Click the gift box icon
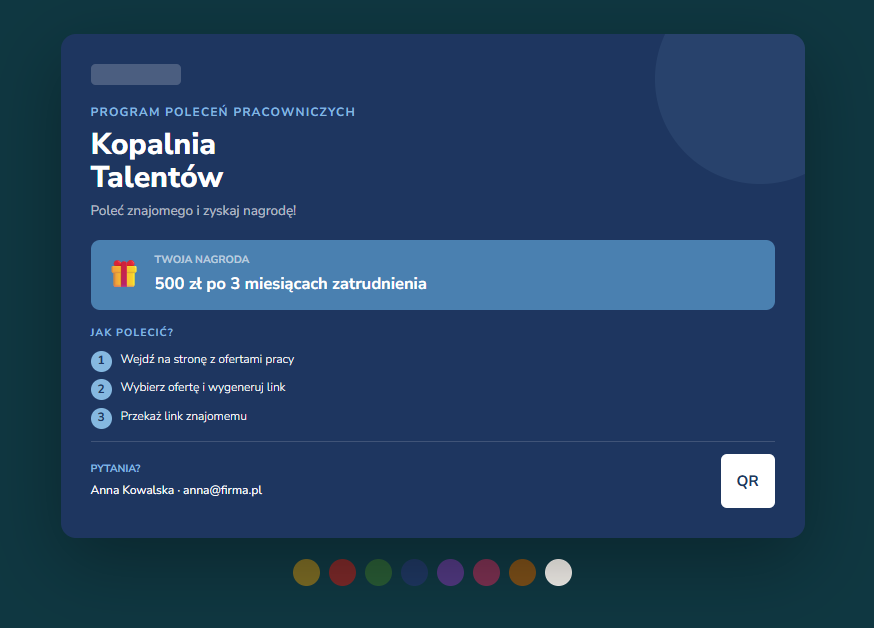The width and height of the screenshot is (874, 628). click(x=124, y=274)
